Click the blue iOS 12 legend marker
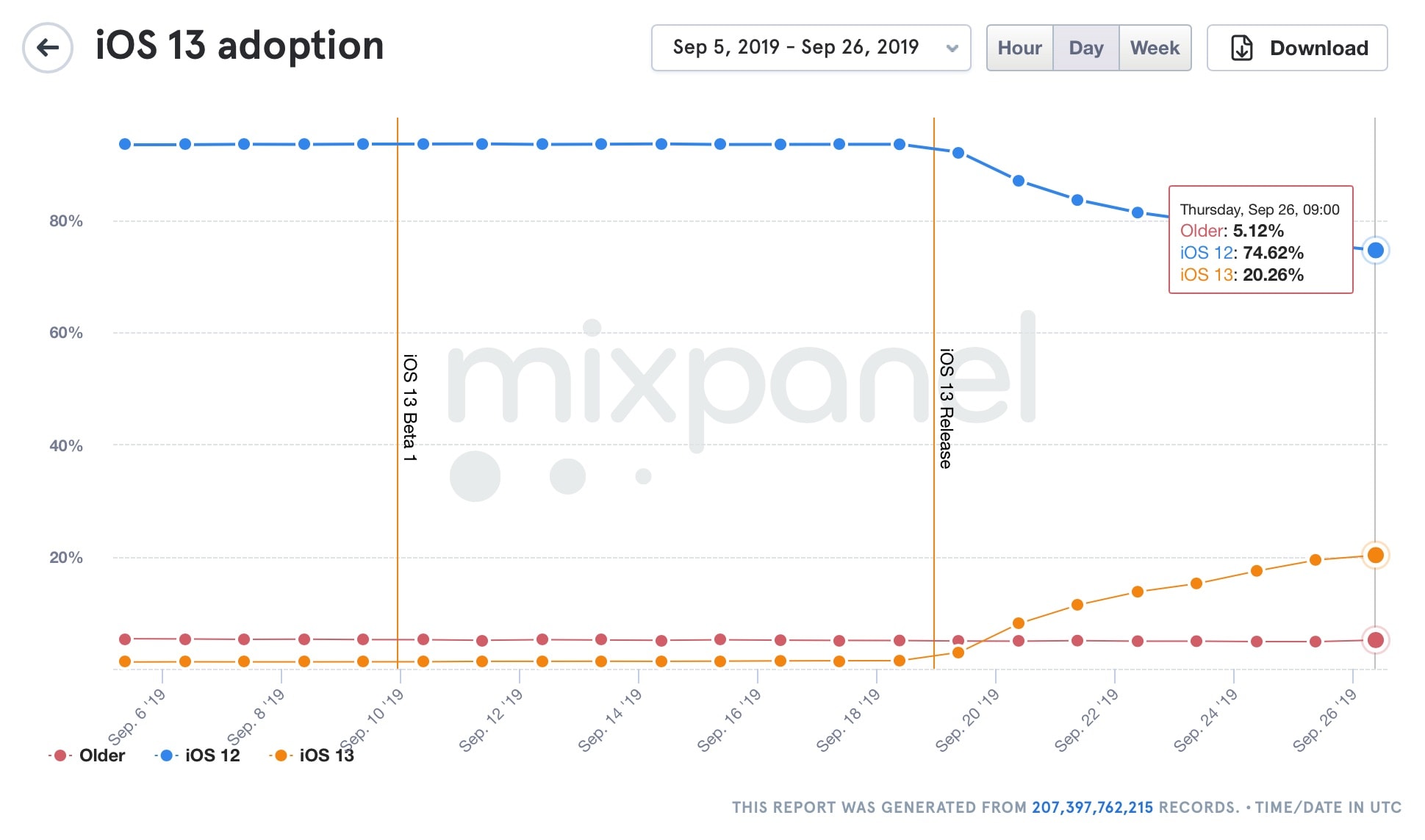 point(166,755)
